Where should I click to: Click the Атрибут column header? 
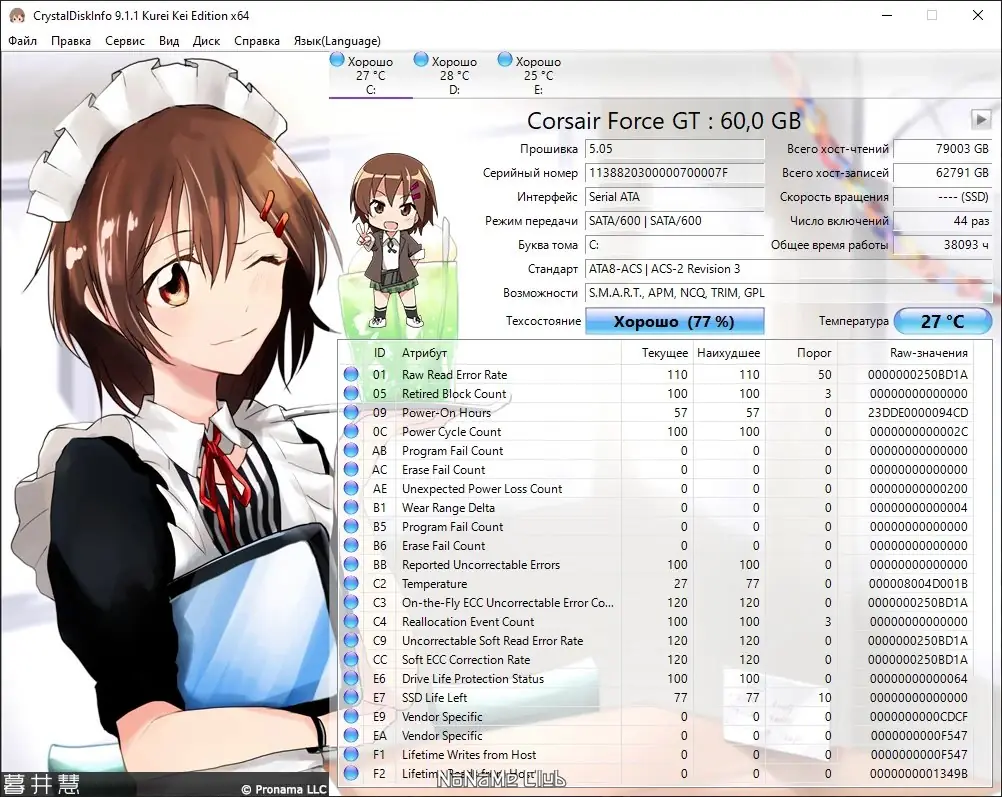(424, 353)
